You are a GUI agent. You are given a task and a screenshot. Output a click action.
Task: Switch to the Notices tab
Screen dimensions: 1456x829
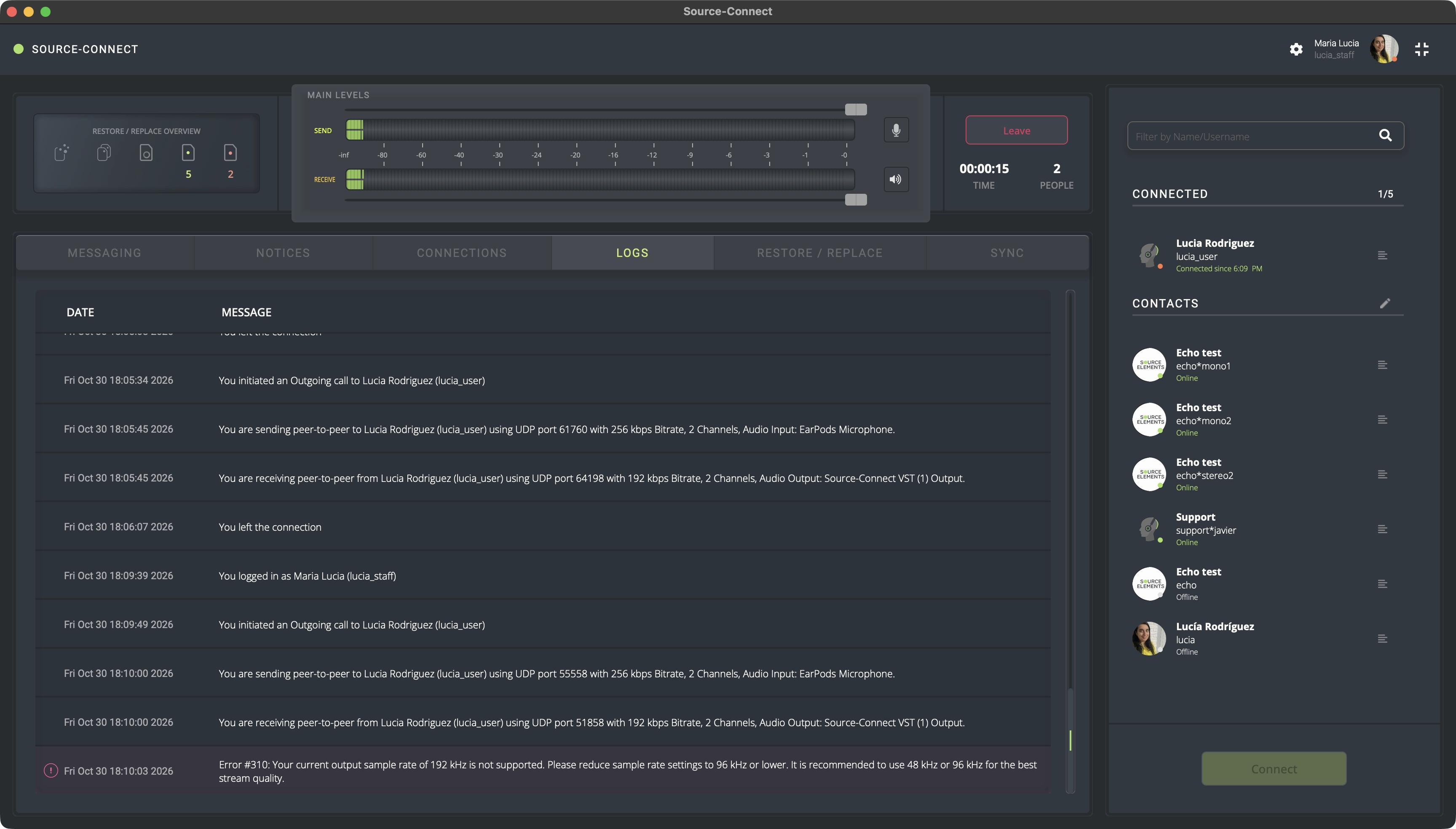pos(283,253)
